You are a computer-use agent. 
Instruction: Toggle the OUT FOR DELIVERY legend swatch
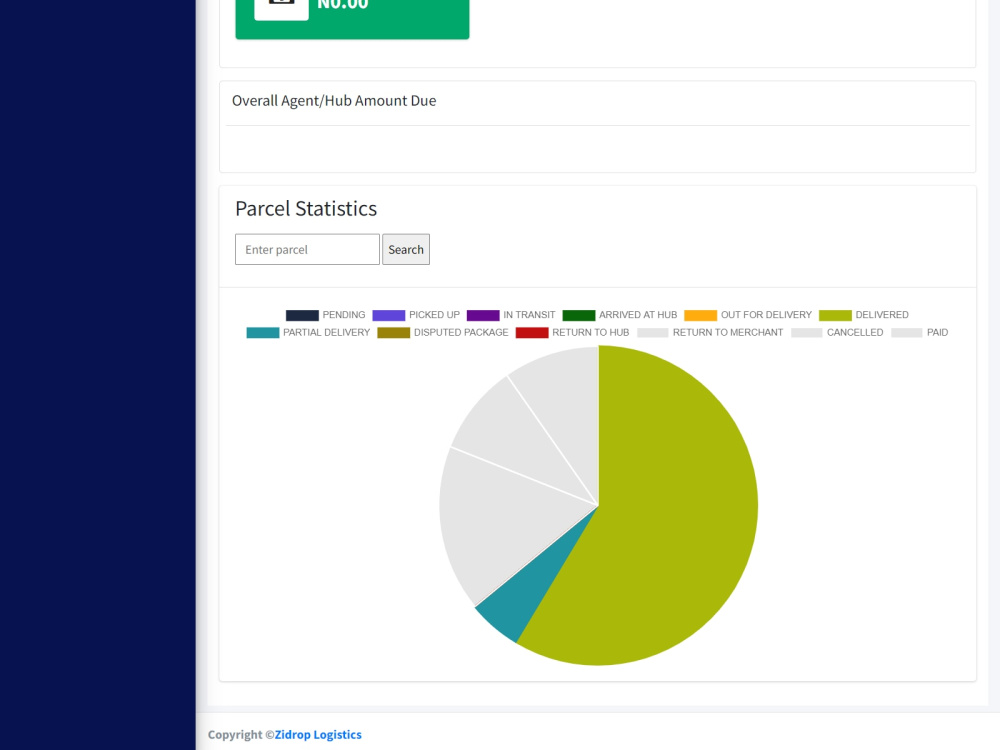point(700,315)
